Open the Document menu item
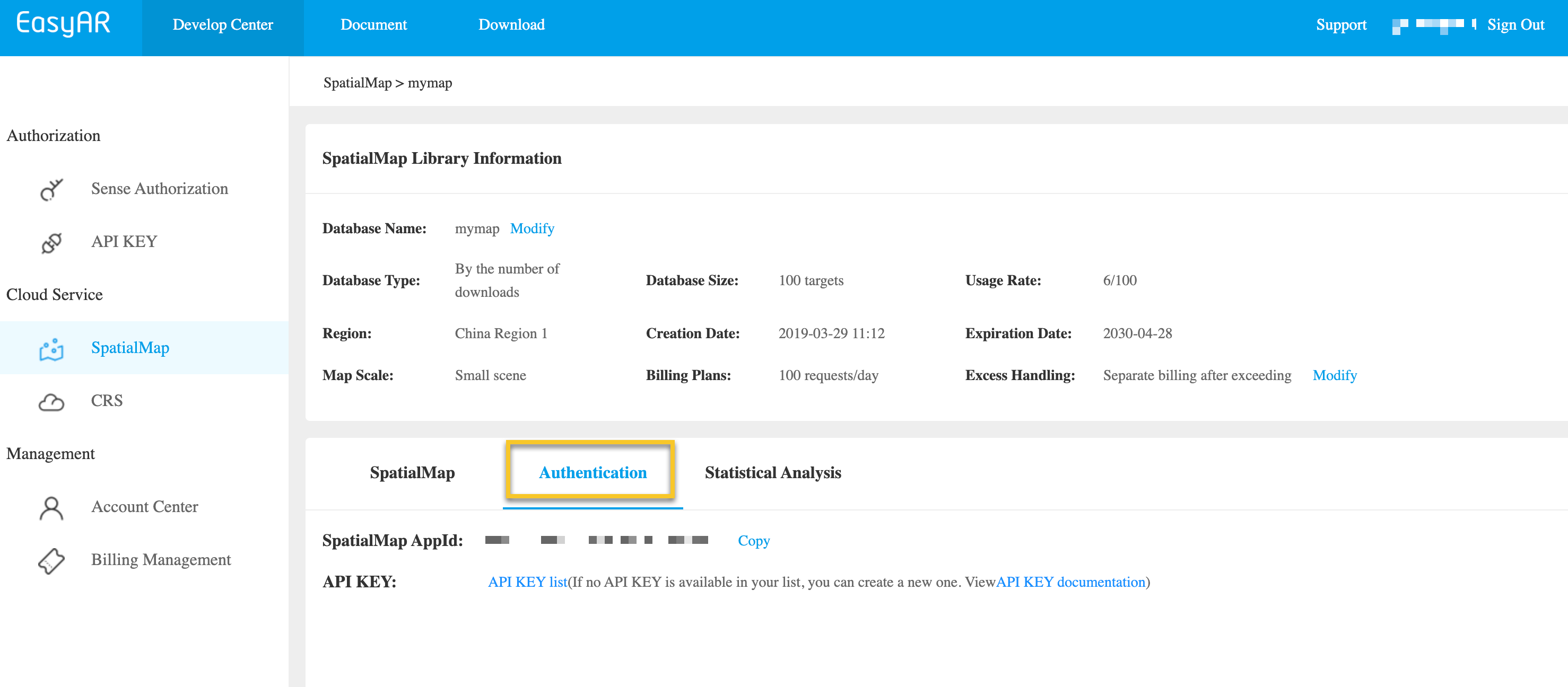This screenshot has height=687, width=1568. (x=373, y=25)
